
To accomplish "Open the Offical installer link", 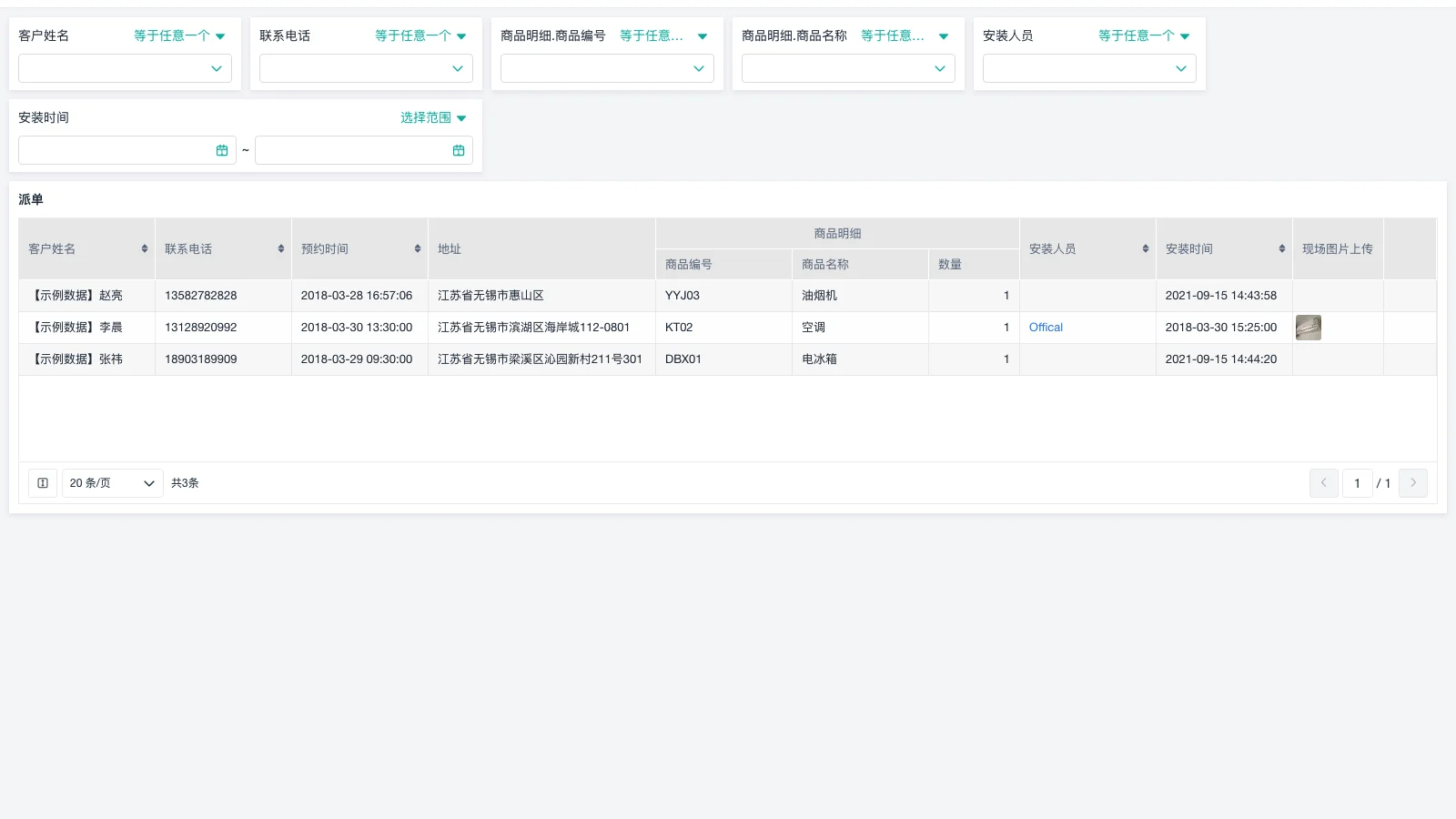I will point(1046,327).
